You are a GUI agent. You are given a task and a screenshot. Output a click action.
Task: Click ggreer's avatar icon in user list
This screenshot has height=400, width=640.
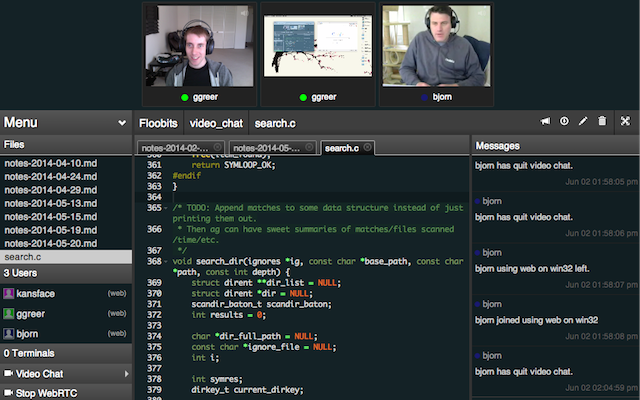pyautogui.click(x=9, y=313)
